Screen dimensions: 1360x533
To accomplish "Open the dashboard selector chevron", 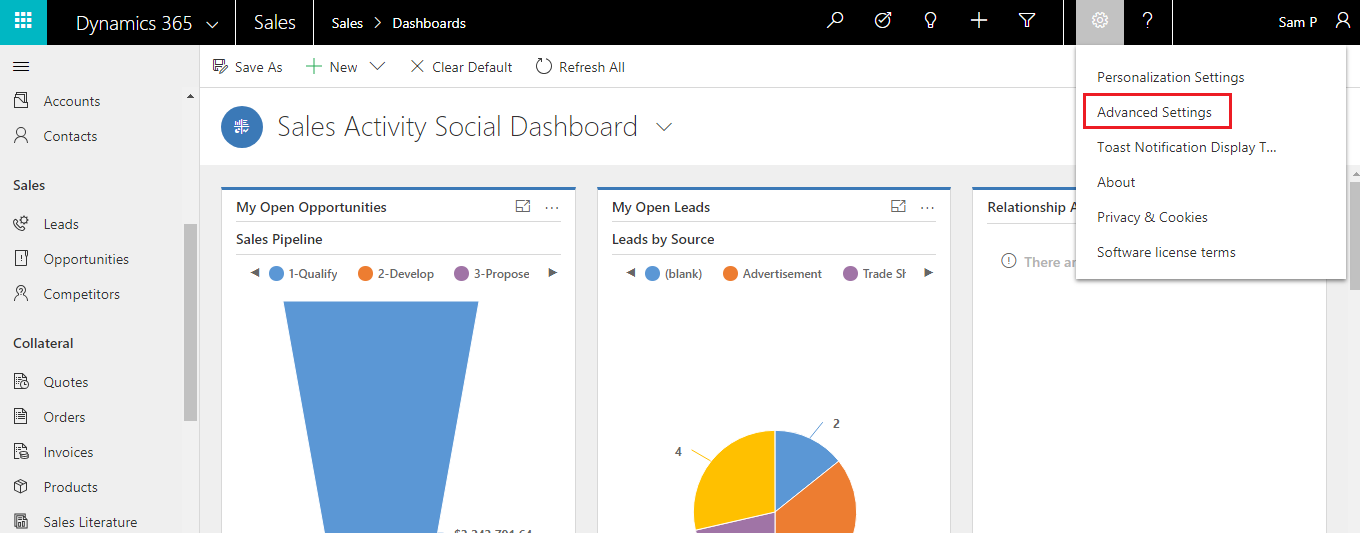I will click(x=663, y=127).
